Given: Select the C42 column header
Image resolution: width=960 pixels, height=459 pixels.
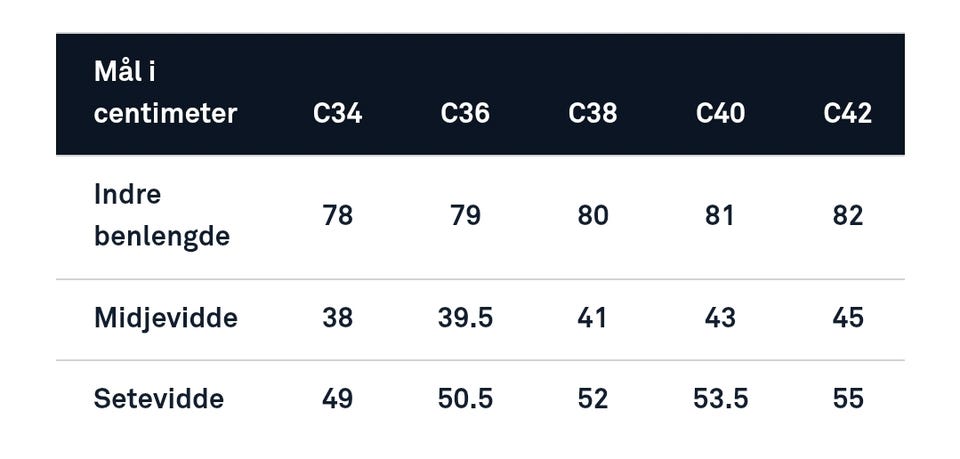Looking at the screenshot, I should click(847, 113).
